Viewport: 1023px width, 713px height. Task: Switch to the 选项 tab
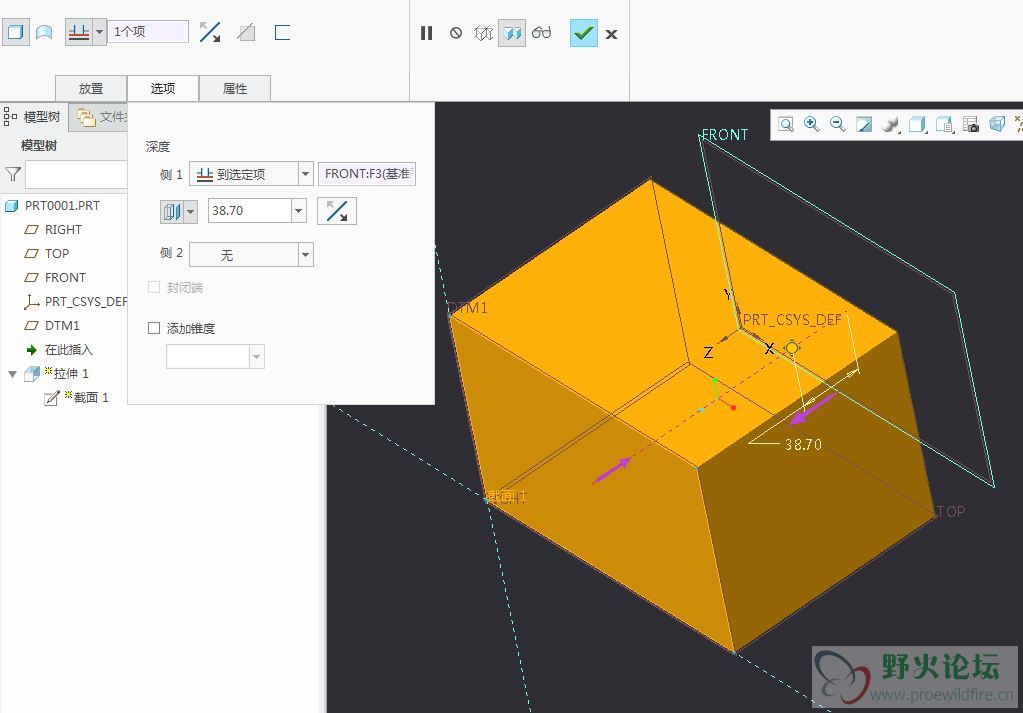coord(162,88)
